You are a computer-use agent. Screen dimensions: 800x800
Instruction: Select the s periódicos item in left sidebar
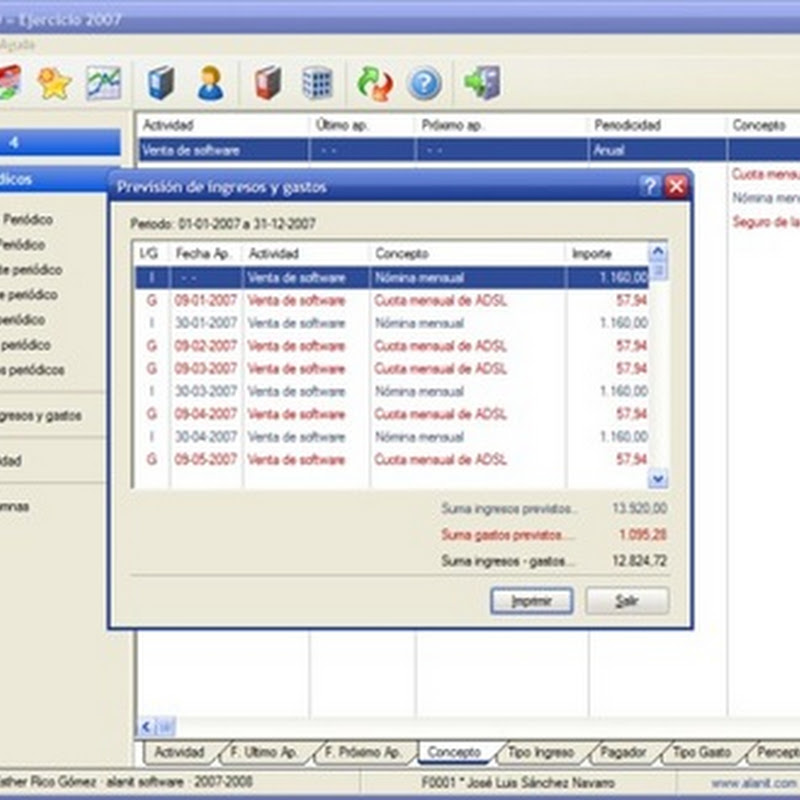tap(32, 370)
